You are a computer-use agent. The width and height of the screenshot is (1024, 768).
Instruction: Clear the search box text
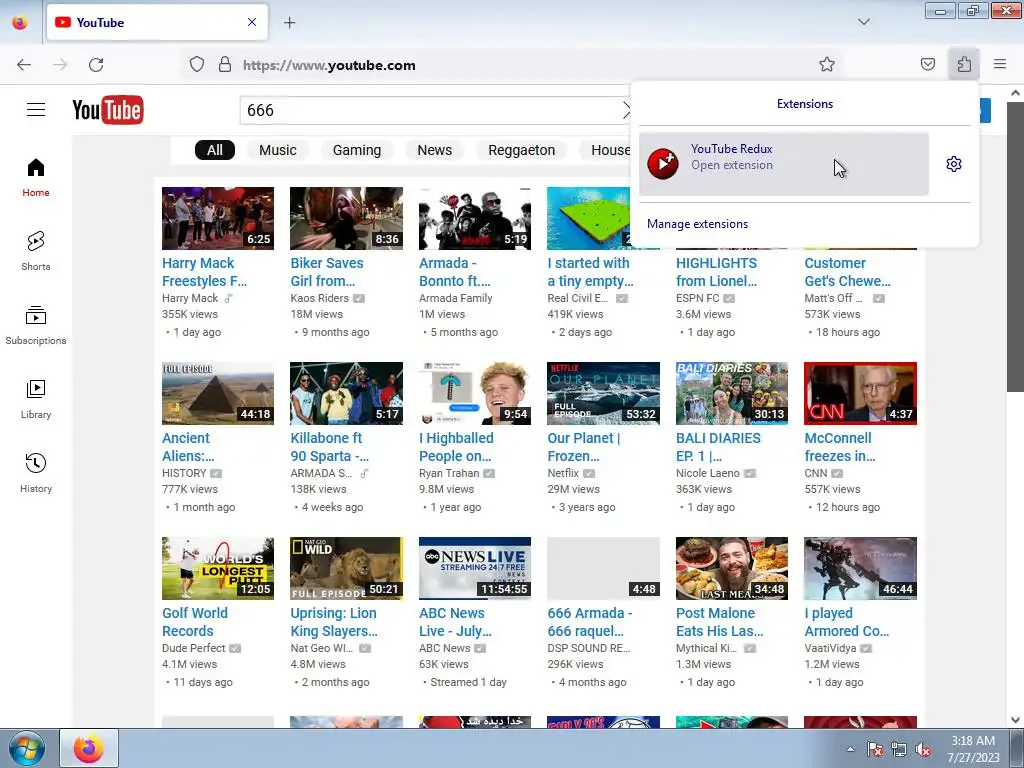click(x=626, y=110)
